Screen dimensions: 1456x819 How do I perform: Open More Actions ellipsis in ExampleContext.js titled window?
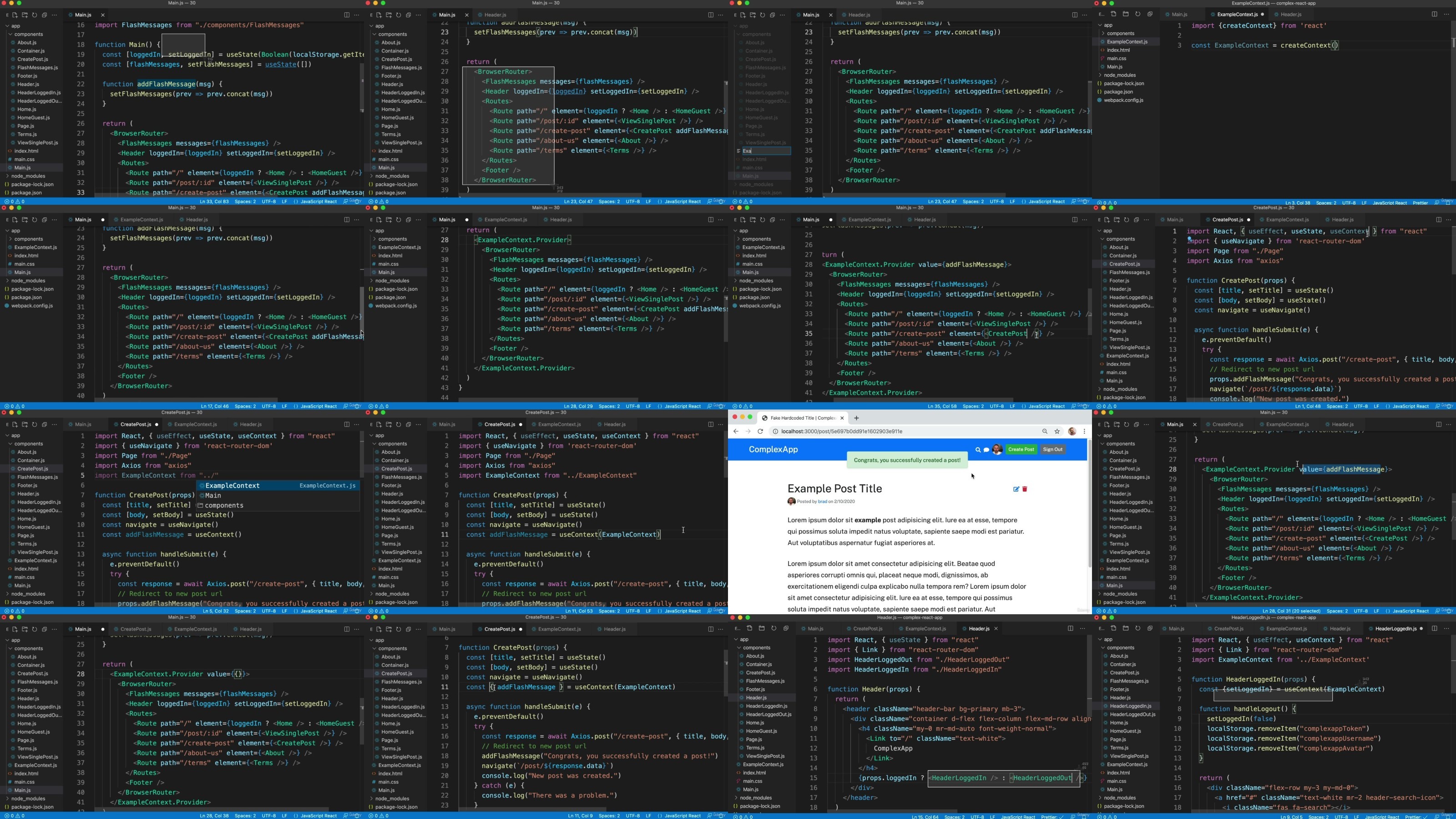pyautogui.click(x=1446, y=14)
